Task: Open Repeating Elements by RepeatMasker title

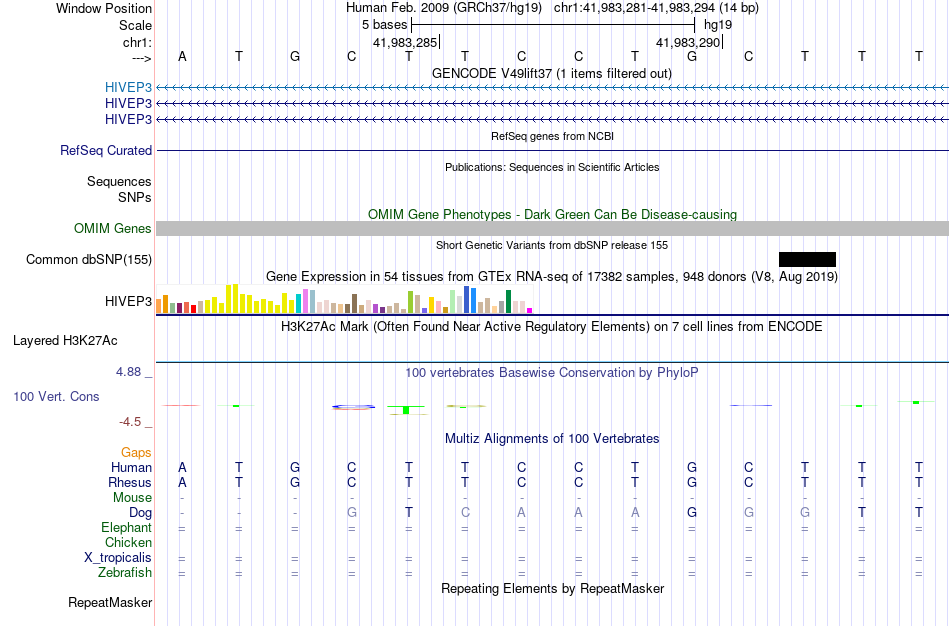Action: pyautogui.click(x=552, y=588)
